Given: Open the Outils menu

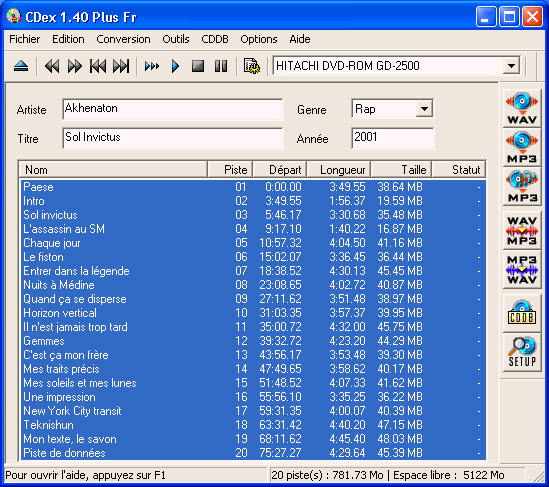Looking at the screenshot, I should (x=176, y=39).
